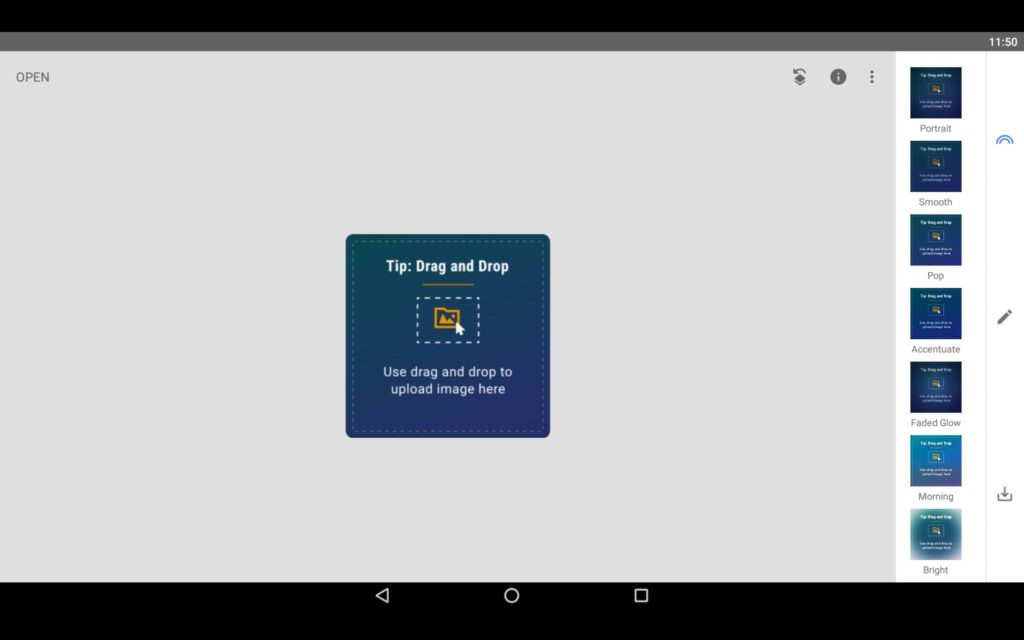Select the Pop look filter
The height and width of the screenshot is (640, 1024).
[935, 240]
